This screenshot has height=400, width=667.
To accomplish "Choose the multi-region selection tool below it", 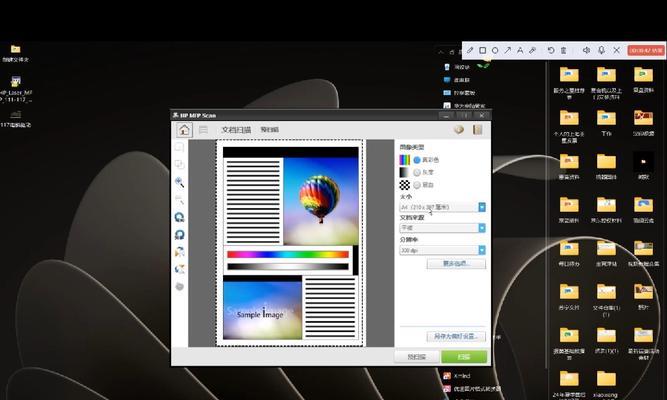I will coord(180,165).
